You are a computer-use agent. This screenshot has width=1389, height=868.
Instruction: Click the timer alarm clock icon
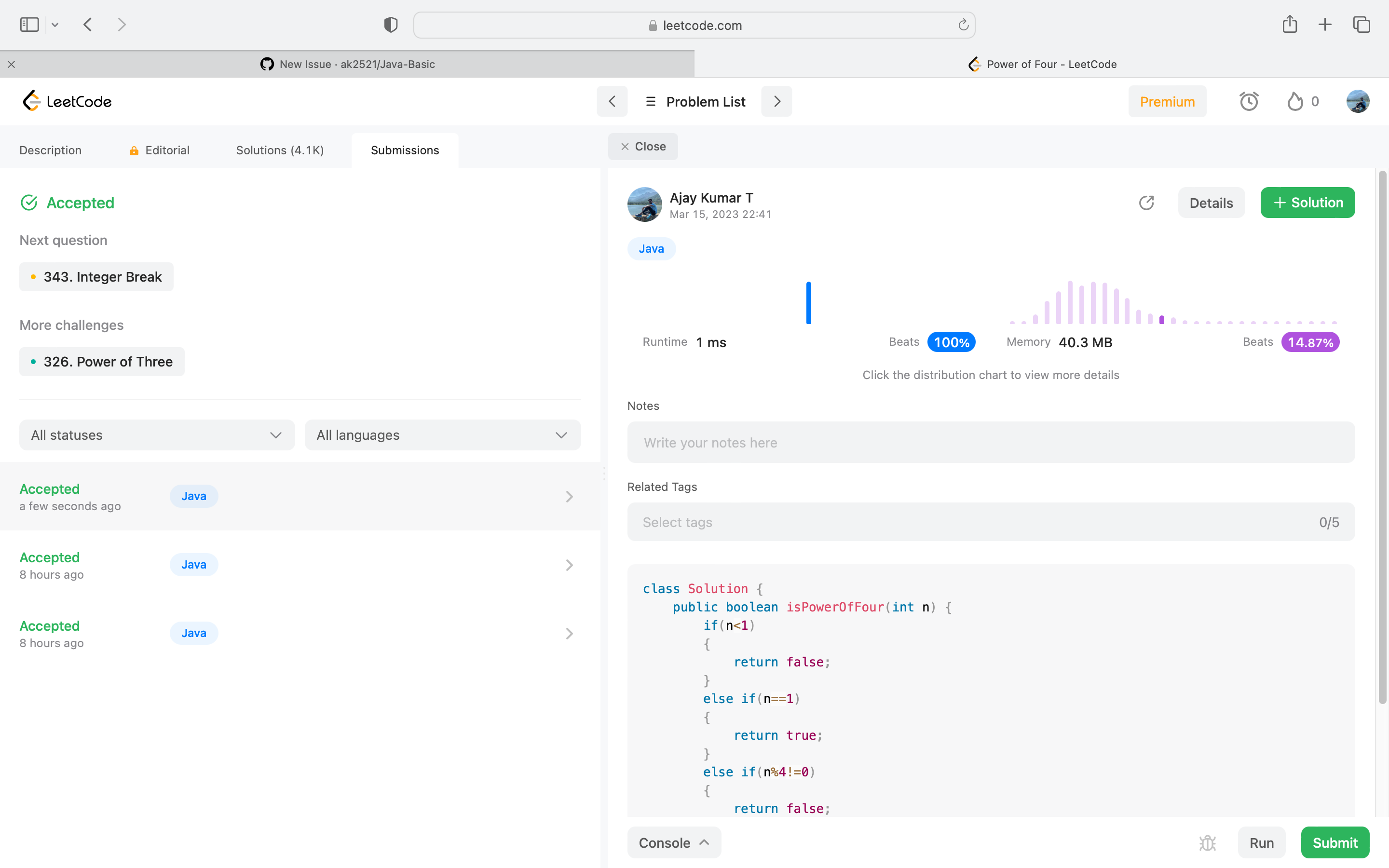pos(1248,102)
